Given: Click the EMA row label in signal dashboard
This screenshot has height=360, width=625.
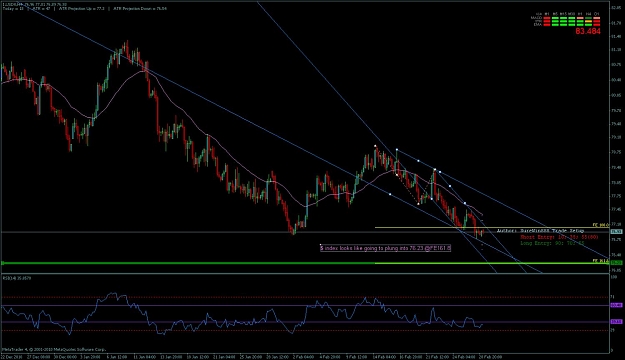Looking at the screenshot, I should coord(538,25).
